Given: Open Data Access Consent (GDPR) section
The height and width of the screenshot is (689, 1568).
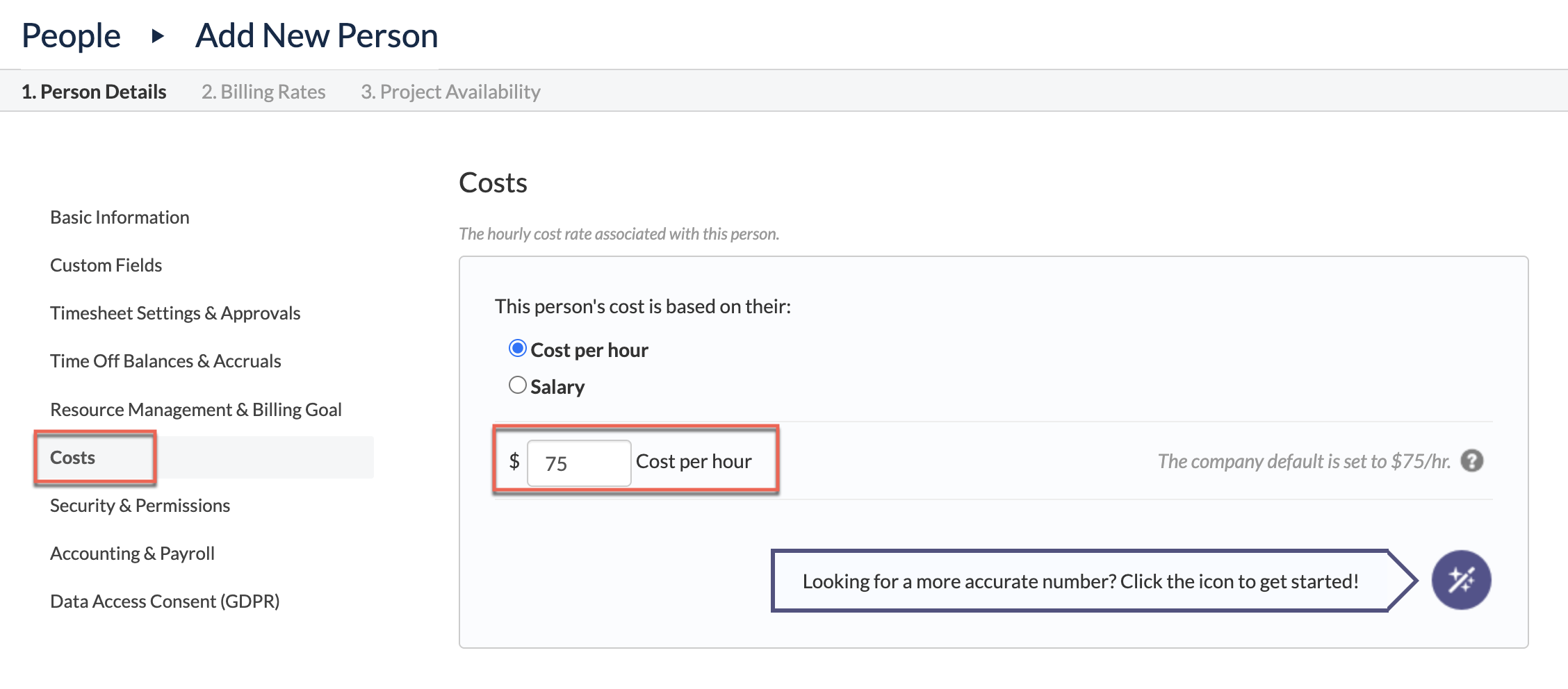Looking at the screenshot, I should click(x=165, y=601).
